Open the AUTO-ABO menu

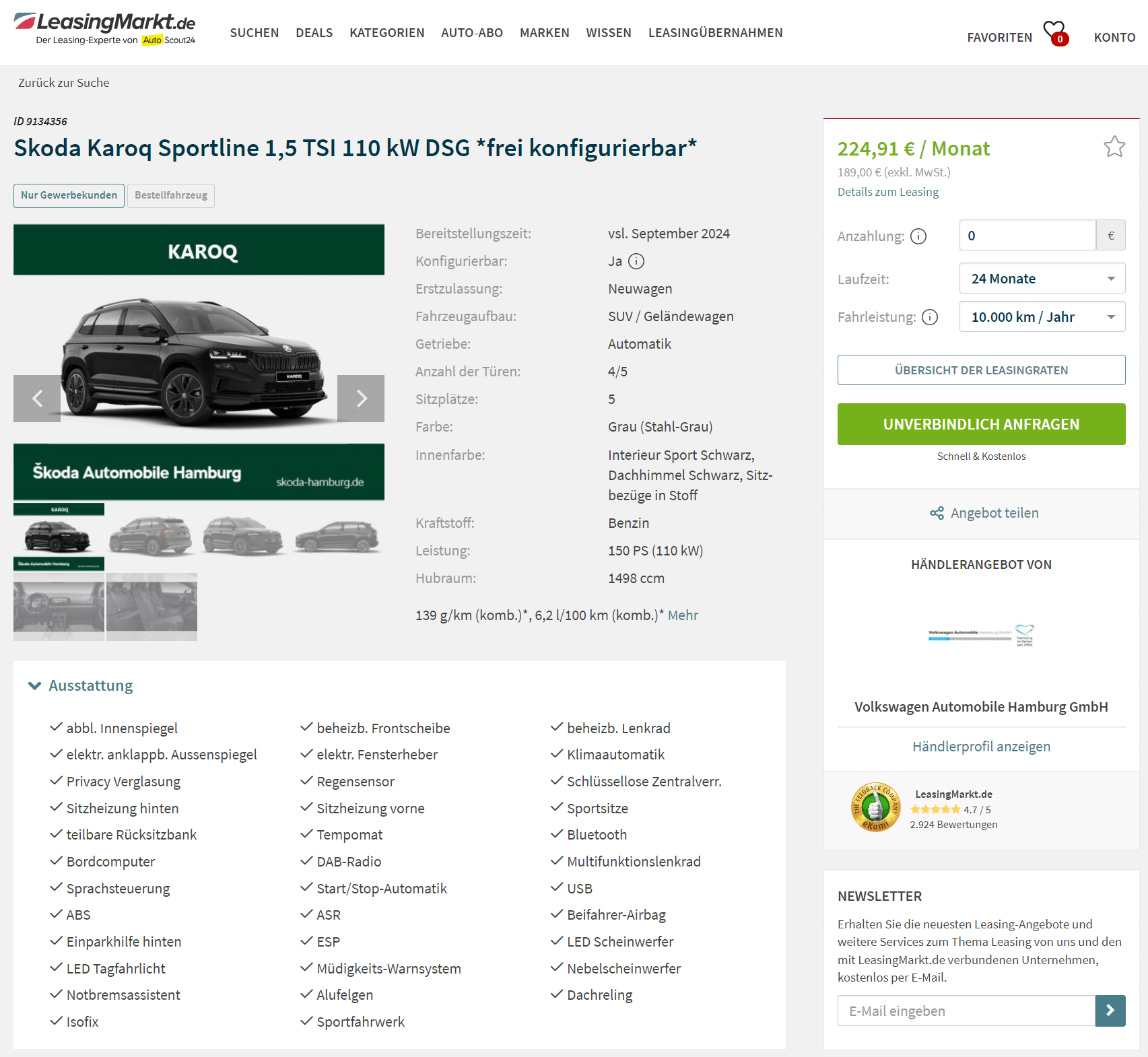coord(472,33)
